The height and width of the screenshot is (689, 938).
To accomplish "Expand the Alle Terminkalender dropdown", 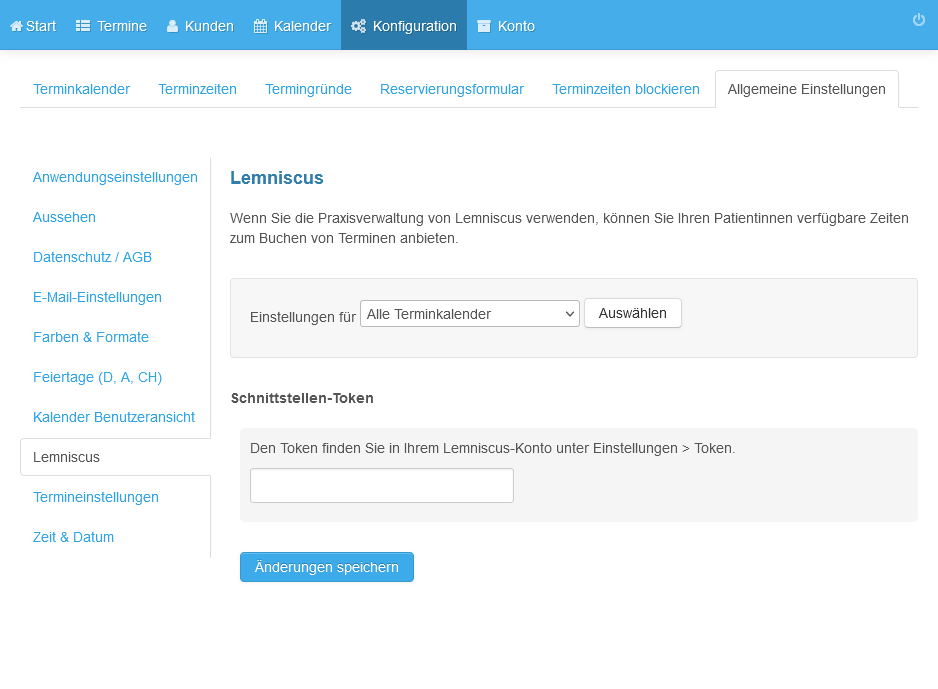I will (470, 313).
